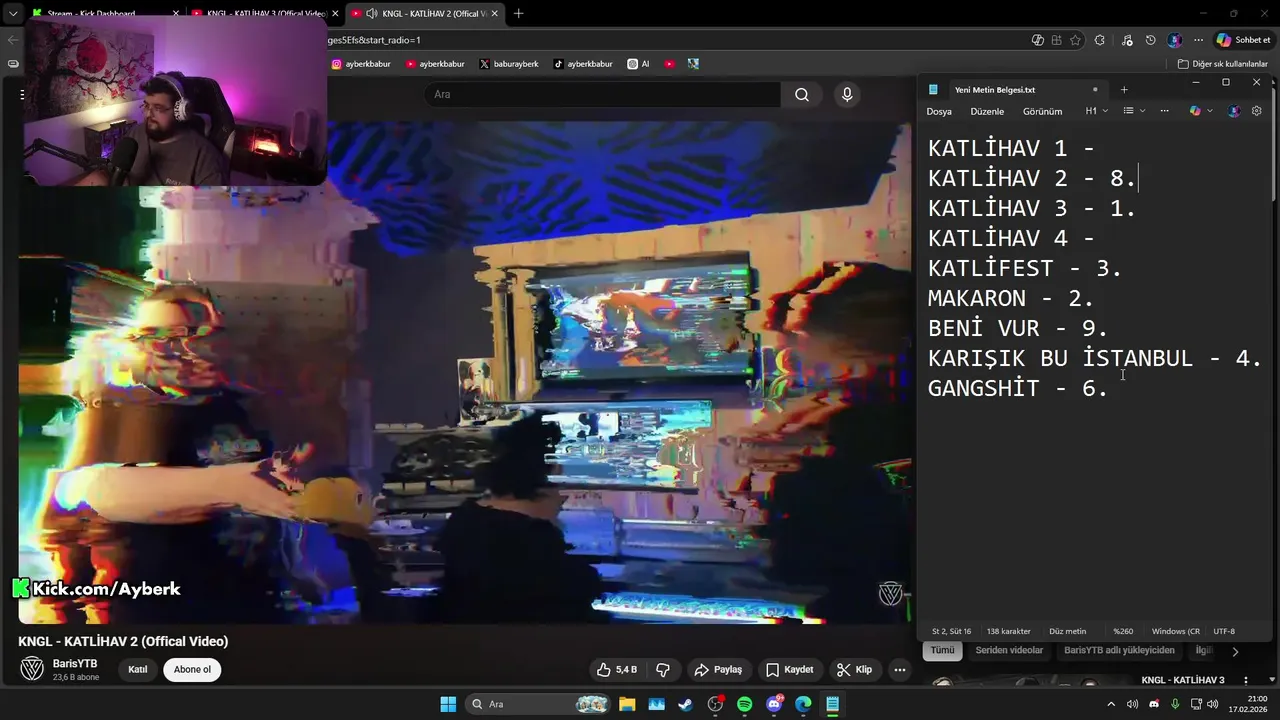The width and height of the screenshot is (1280, 720).
Task: Click the Klip button
Action: [855, 670]
